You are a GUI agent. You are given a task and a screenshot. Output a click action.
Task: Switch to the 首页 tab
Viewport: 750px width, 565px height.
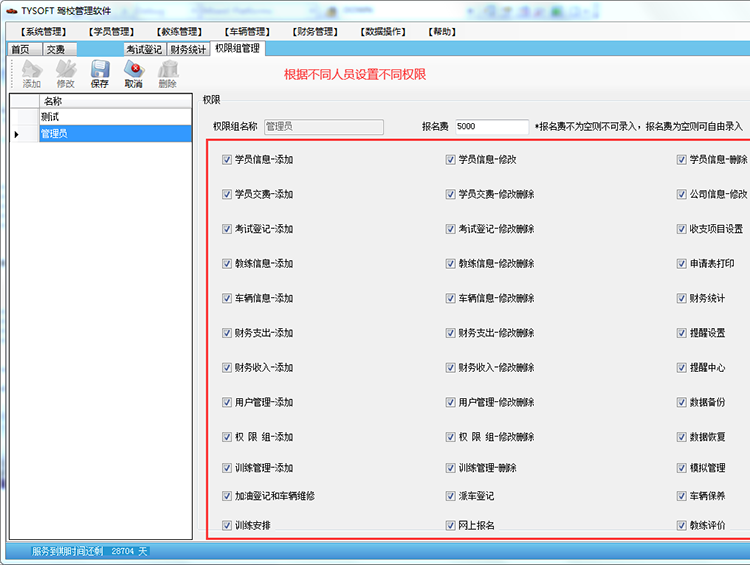pyautogui.click(x=20, y=49)
